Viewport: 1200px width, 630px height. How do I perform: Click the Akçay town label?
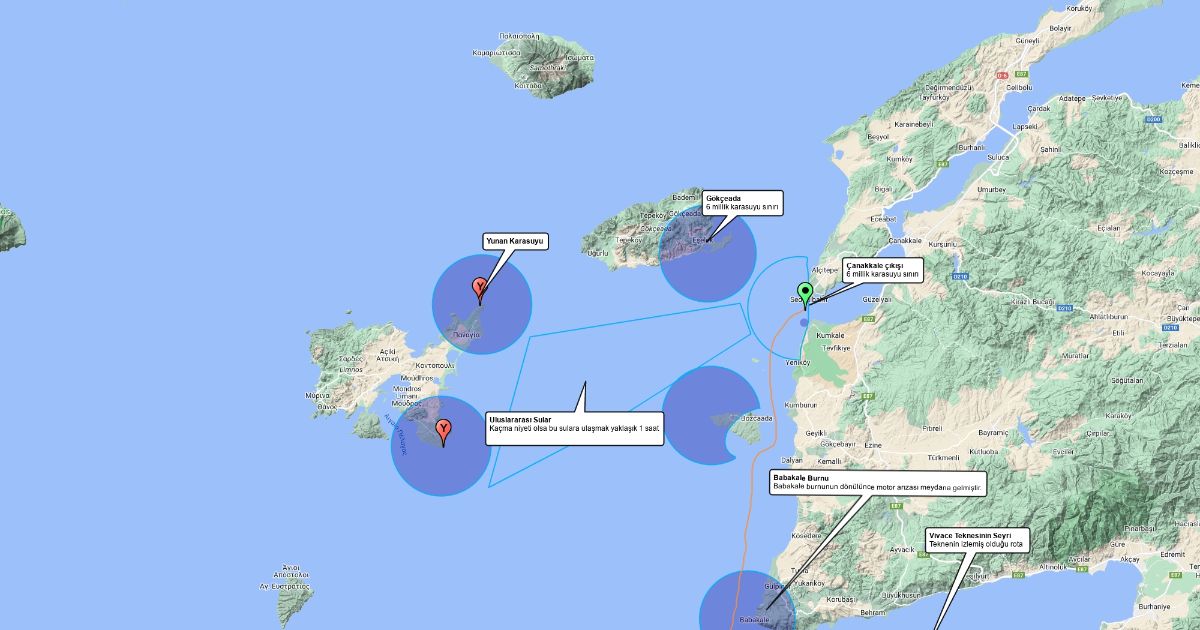1130,559
